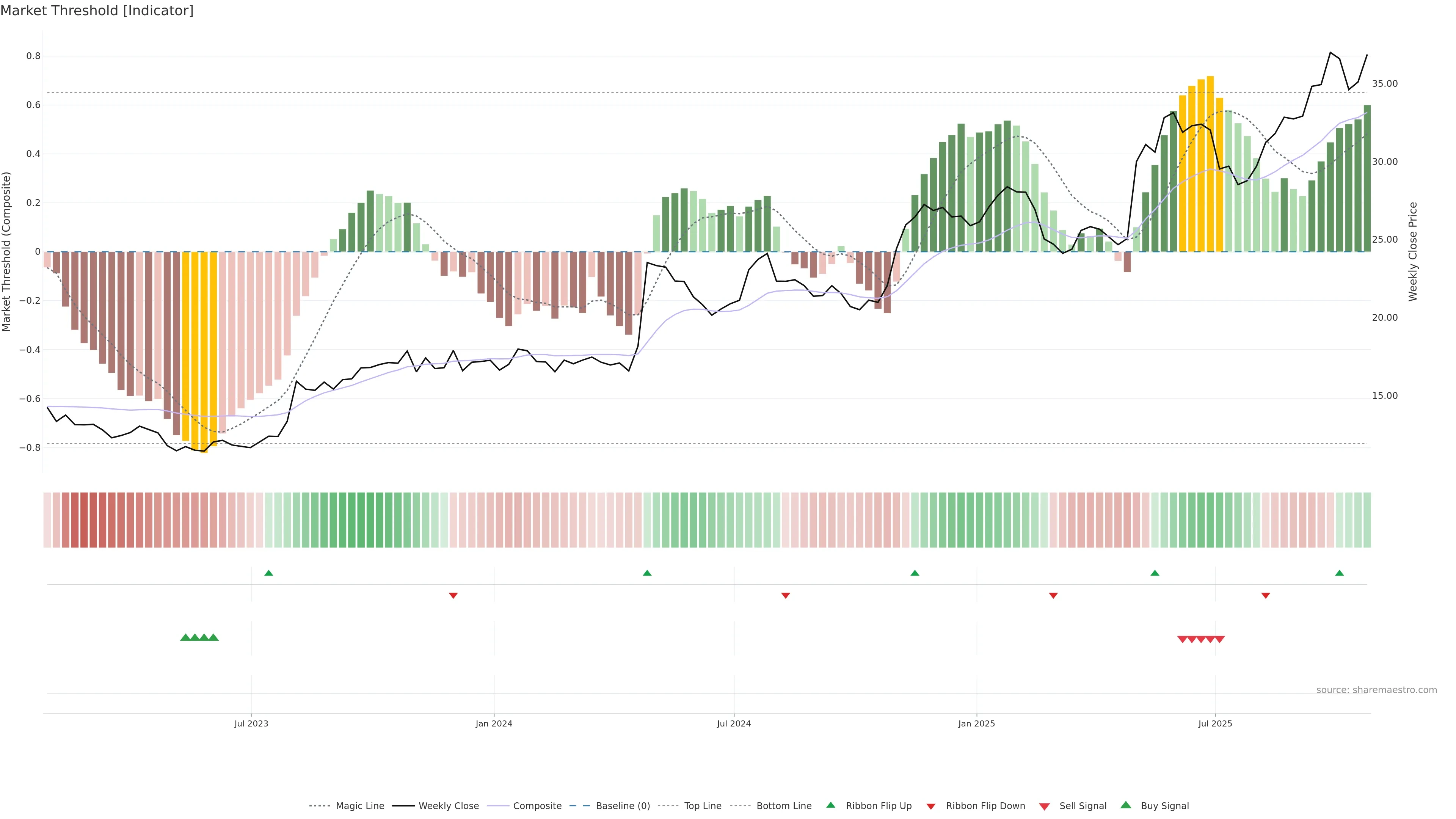This screenshot has width=1456, height=819.
Task: Click the Sell Signal legend marker icon
Action: (x=1044, y=806)
